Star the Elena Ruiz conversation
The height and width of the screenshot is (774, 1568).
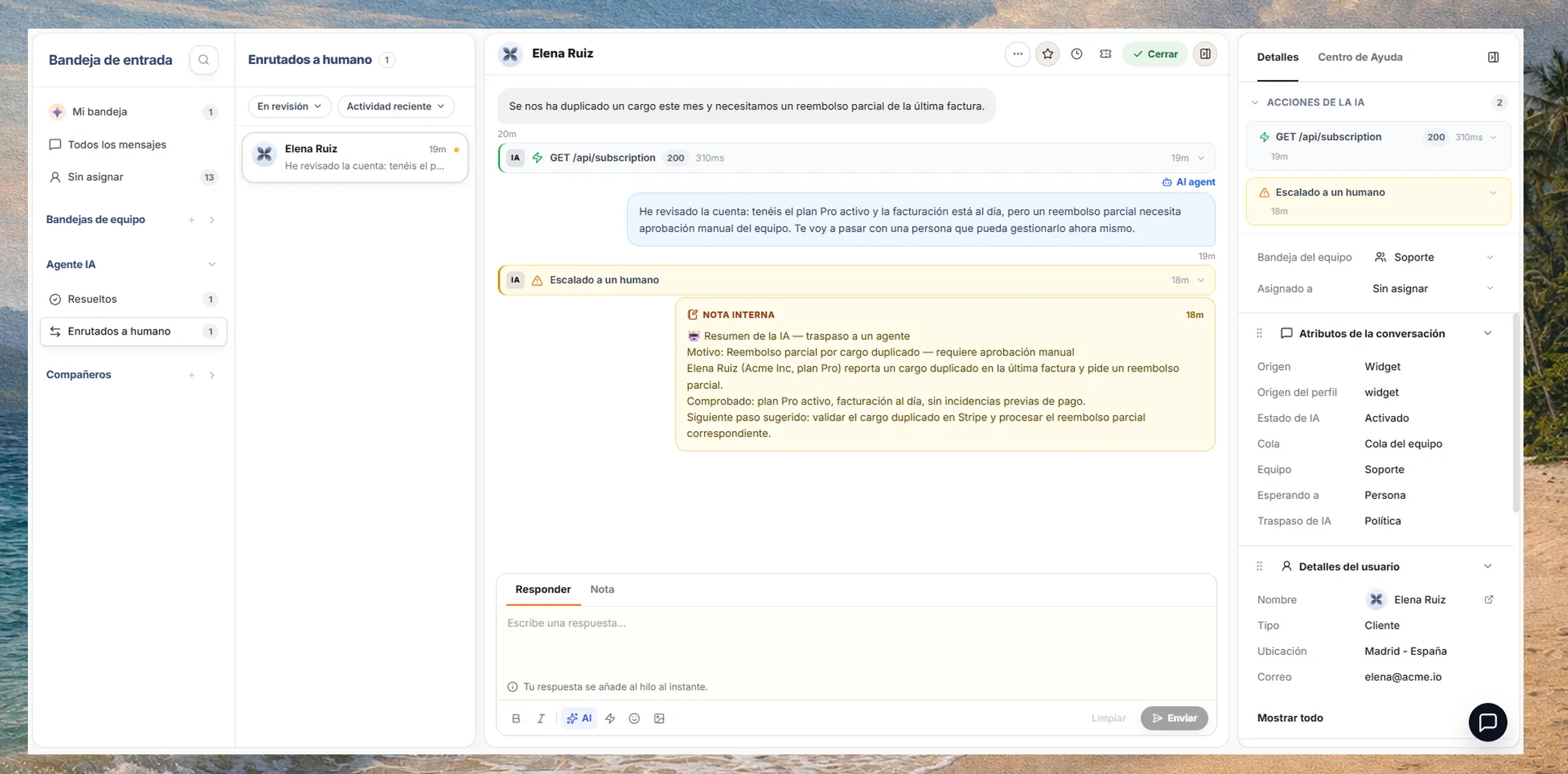click(x=1047, y=54)
